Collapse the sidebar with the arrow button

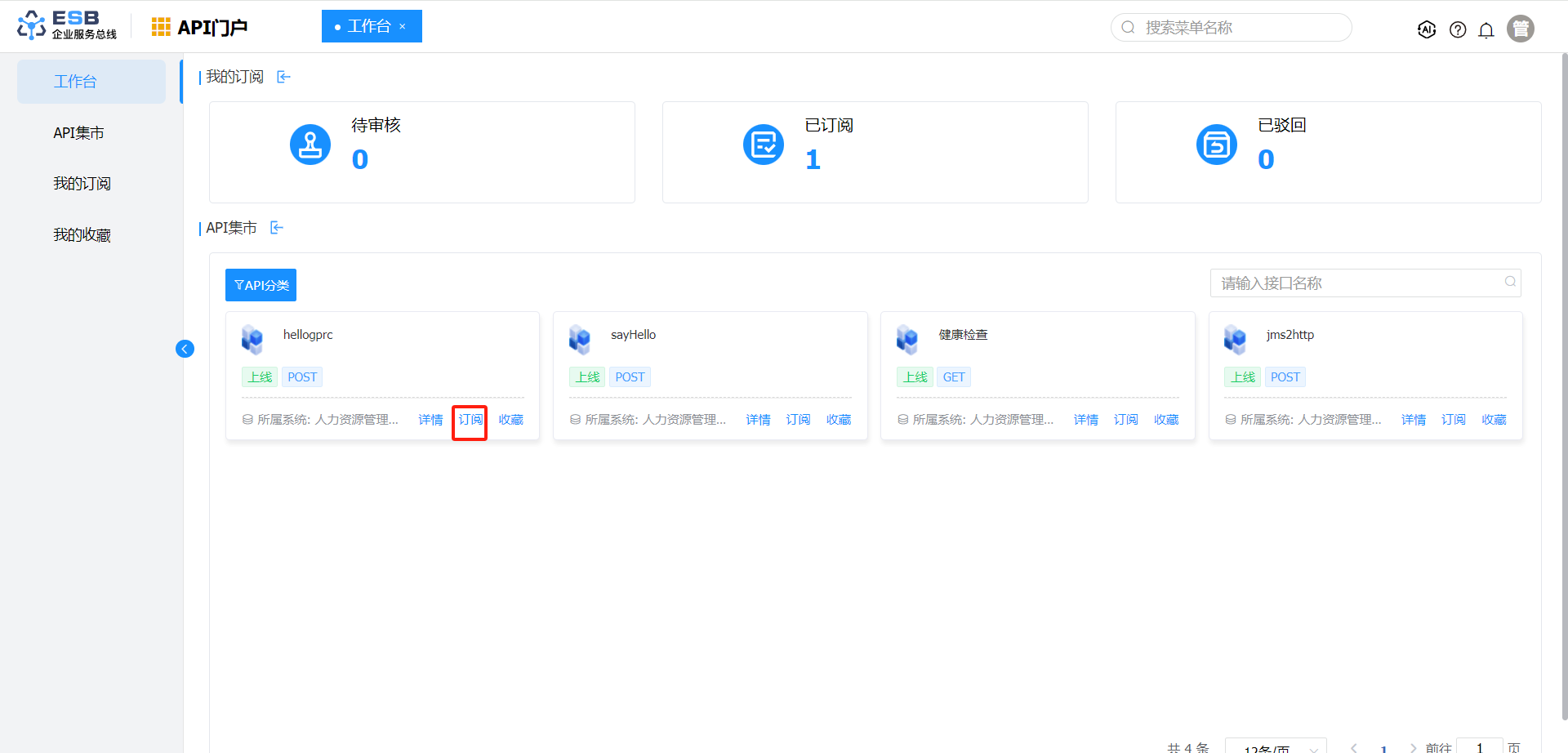point(185,349)
